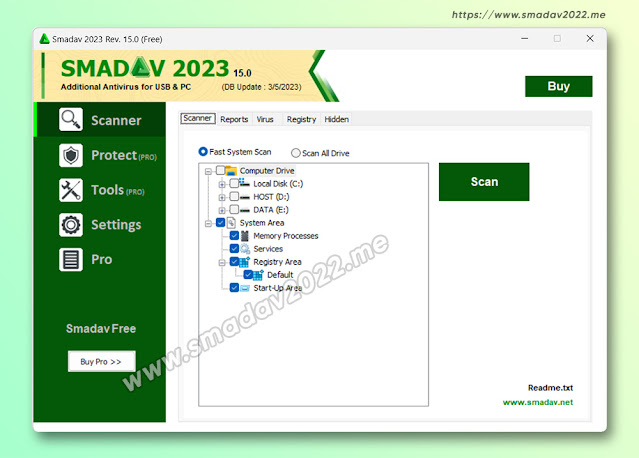Open the Hidden tab
This screenshot has height=458, width=639.
337,119
